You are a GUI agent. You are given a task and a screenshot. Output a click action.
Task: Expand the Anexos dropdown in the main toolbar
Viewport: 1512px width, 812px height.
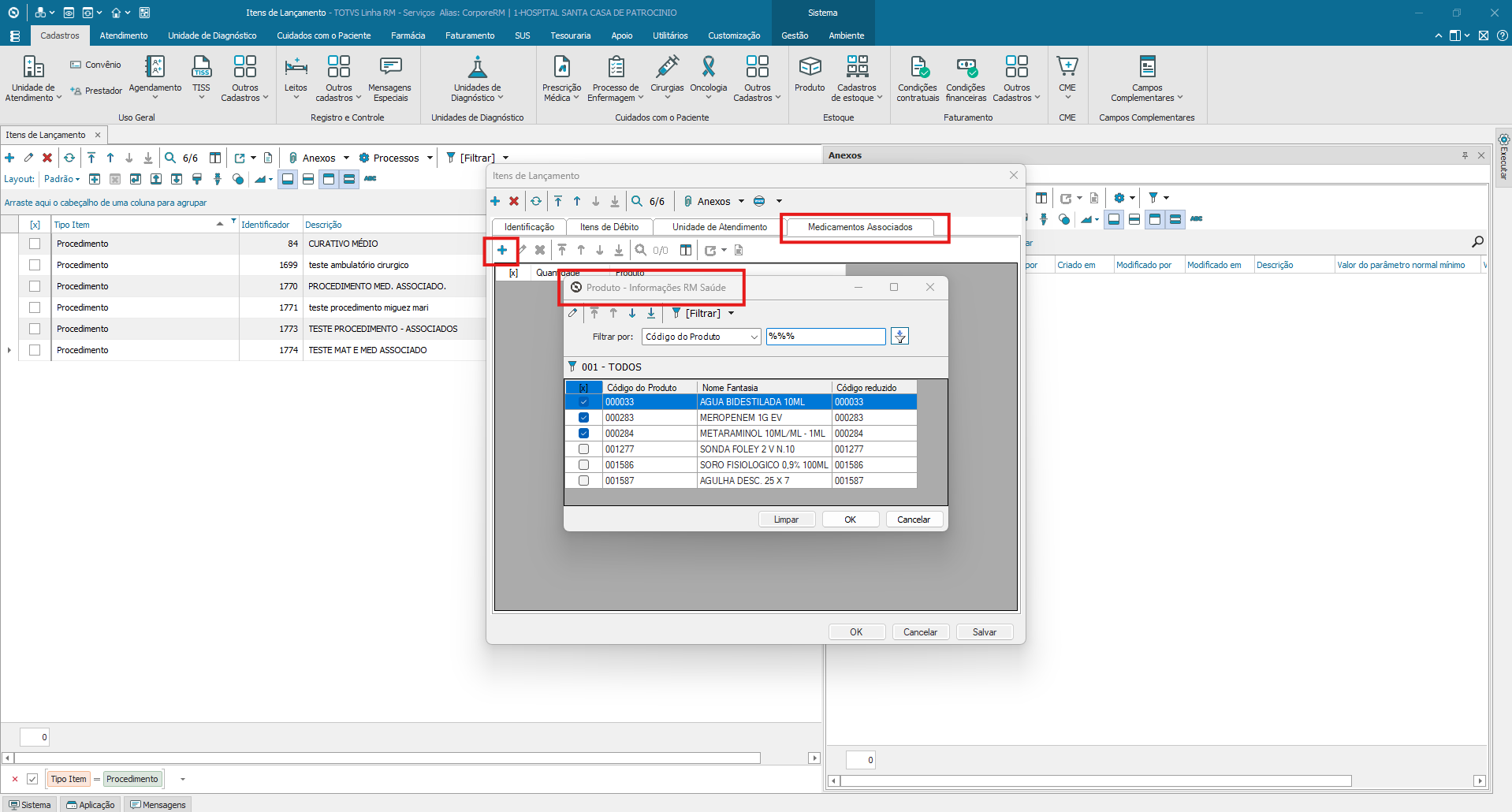tap(346, 158)
